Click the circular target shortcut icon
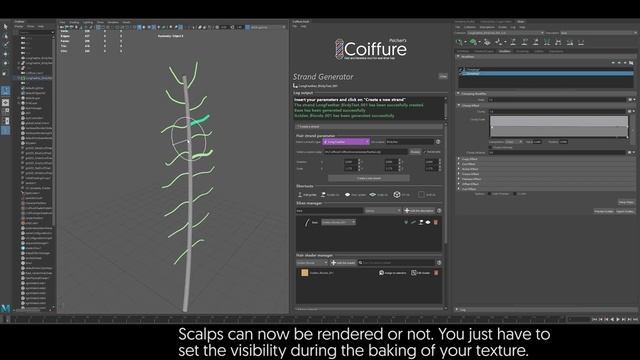640x360 pixels. pyautogui.click(x=397, y=195)
